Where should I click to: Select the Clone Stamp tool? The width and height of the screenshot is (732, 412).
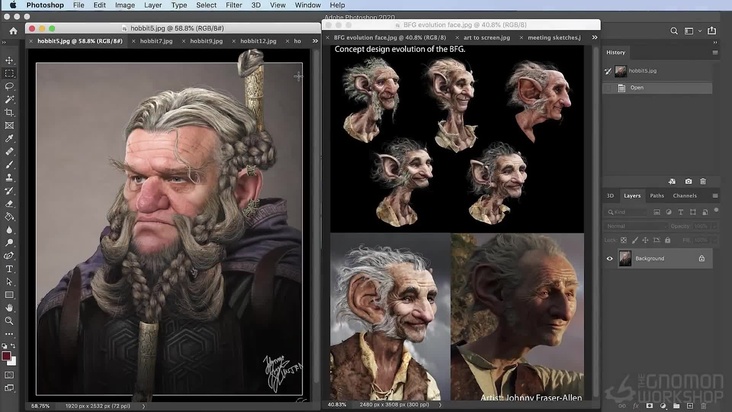click(9, 178)
